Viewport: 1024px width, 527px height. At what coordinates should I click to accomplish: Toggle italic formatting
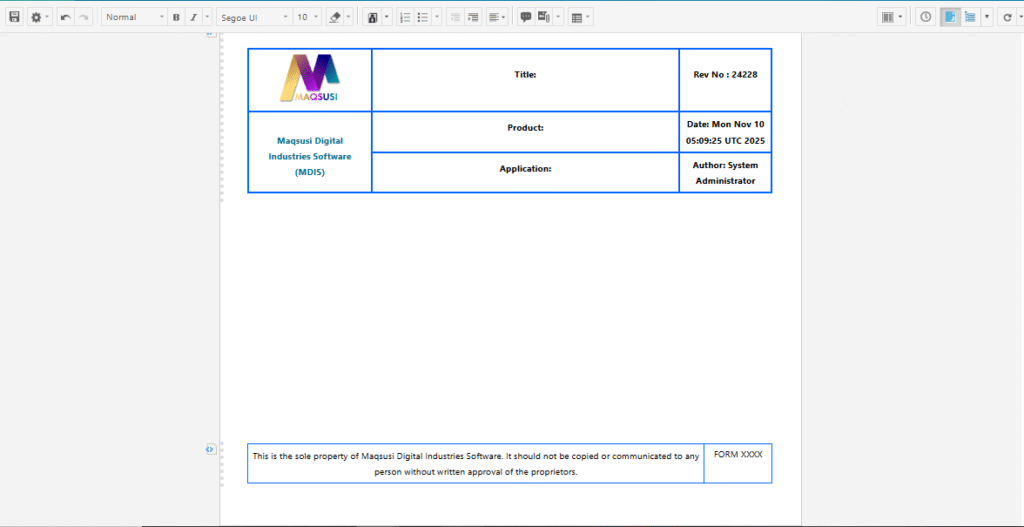(x=194, y=17)
